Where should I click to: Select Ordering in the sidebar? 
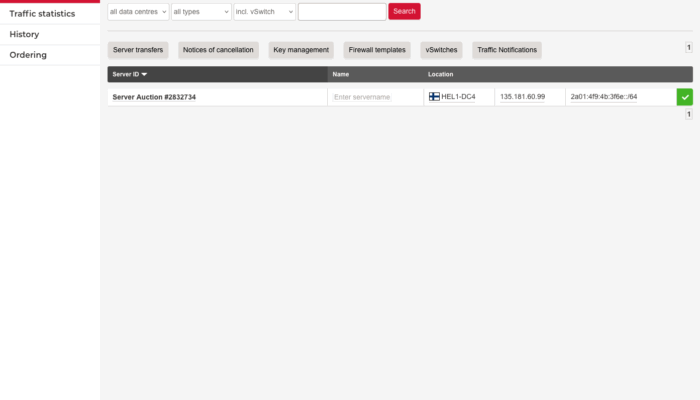tap(28, 55)
